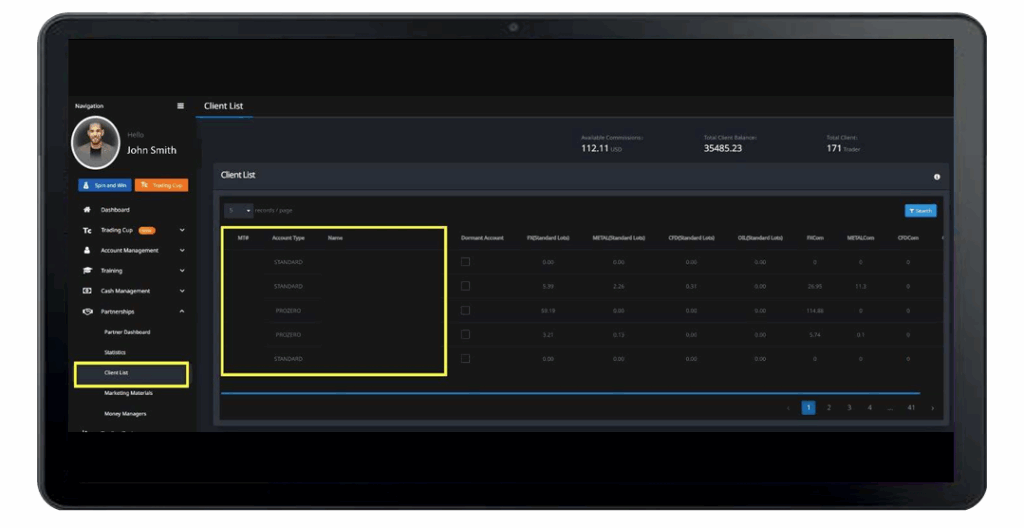Expand the Account Management chevron
1024x528 pixels.
click(182, 250)
